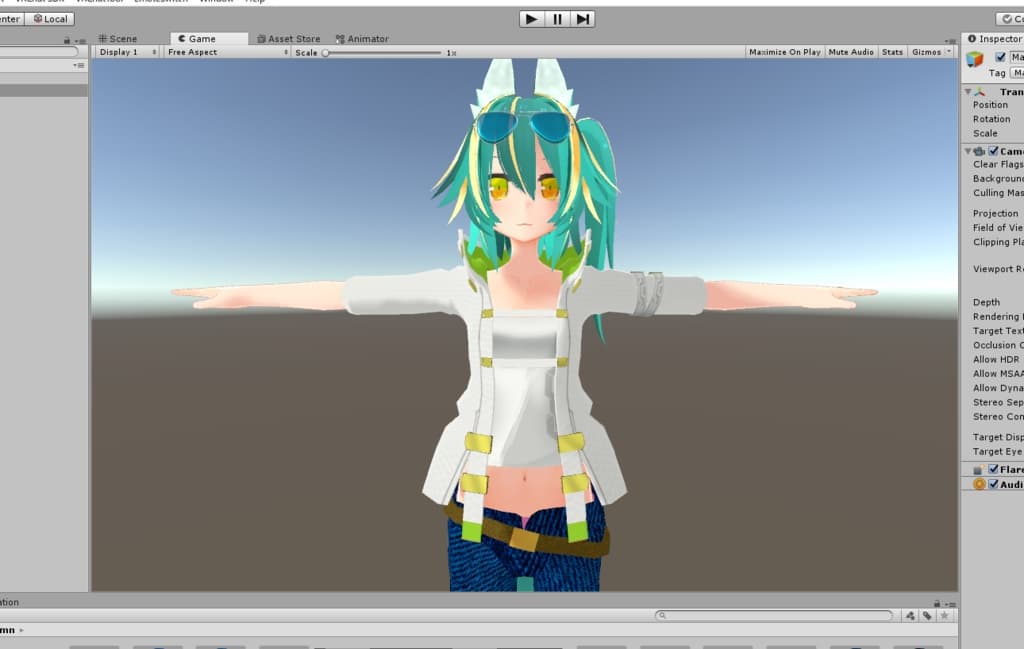The width and height of the screenshot is (1024, 649).
Task: Open the Free Aspect dropdown
Action: pyautogui.click(x=227, y=52)
